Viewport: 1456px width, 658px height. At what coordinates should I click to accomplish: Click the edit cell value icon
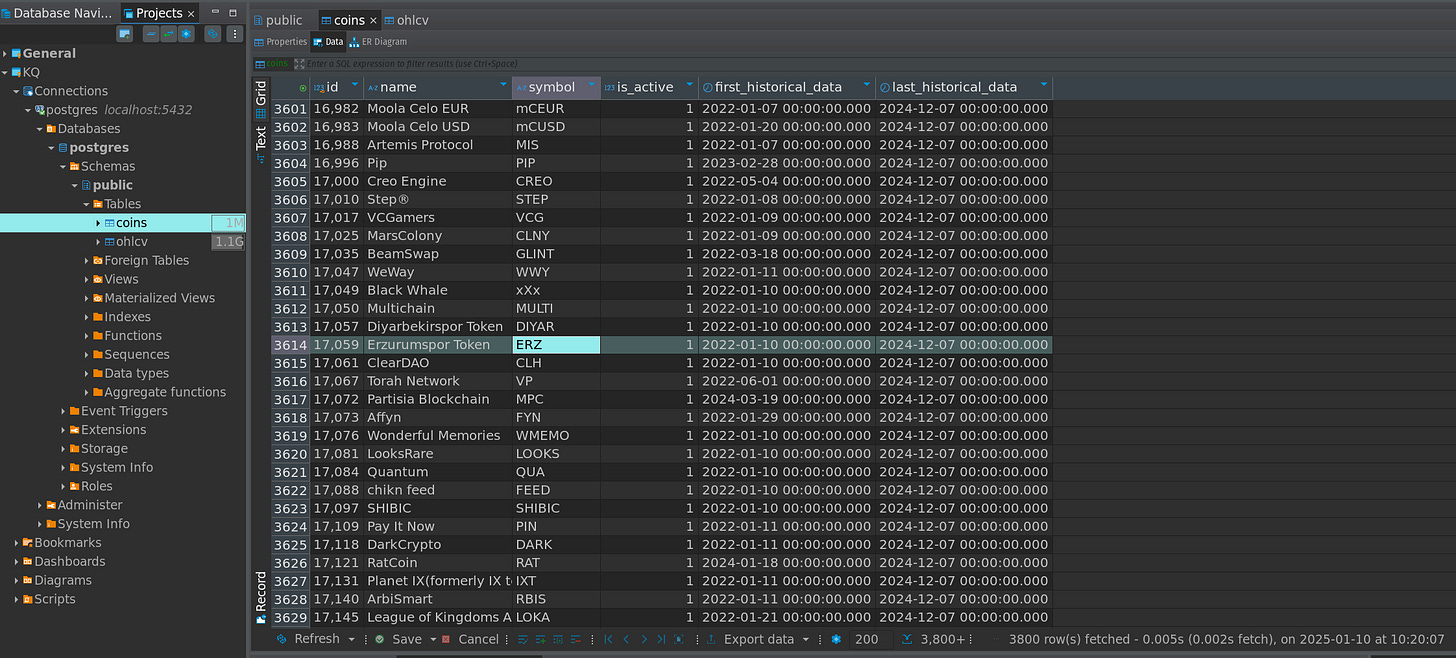click(x=523, y=639)
